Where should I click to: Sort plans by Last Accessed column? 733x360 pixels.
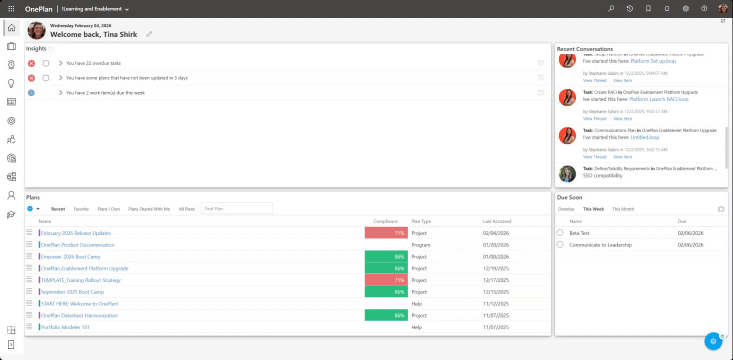(x=497, y=221)
